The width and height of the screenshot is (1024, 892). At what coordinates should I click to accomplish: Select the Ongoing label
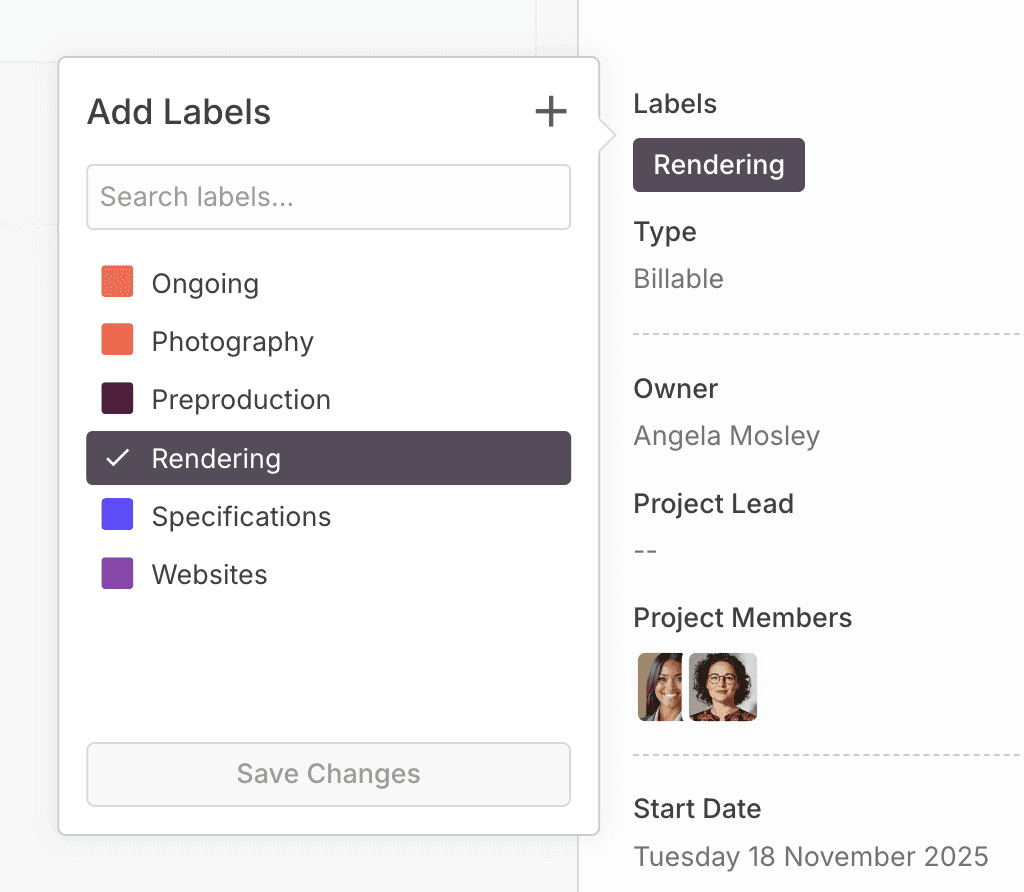pos(205,284)
